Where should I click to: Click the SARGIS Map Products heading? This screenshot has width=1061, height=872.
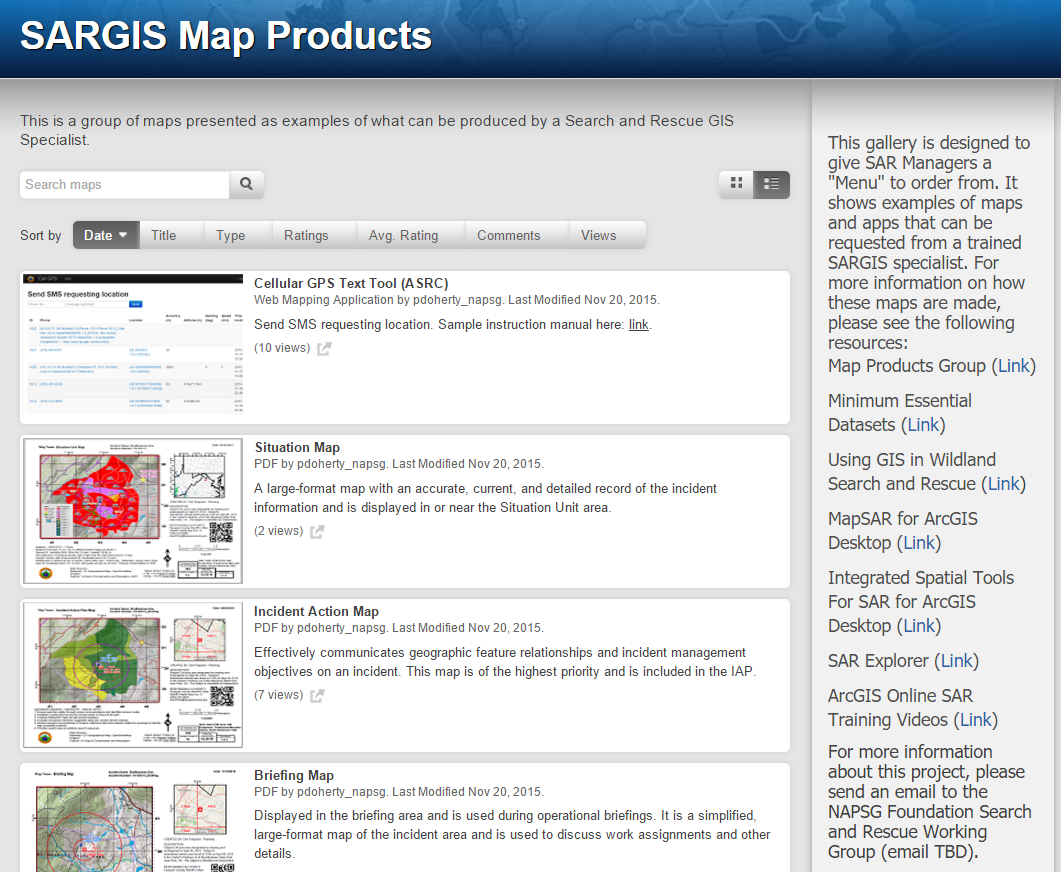tap(226, 36)
